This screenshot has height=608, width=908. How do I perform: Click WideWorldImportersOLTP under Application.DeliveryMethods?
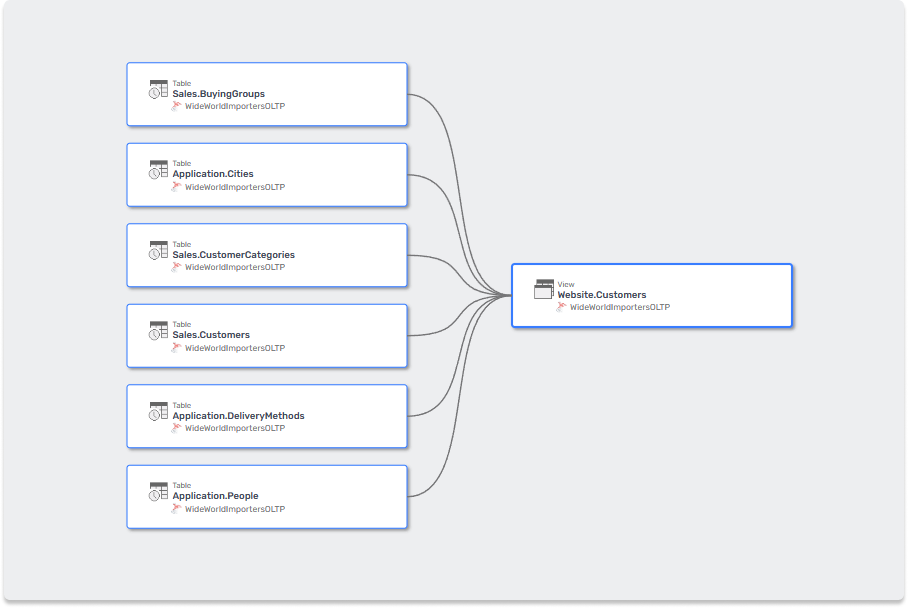click(x=235, y=428)
